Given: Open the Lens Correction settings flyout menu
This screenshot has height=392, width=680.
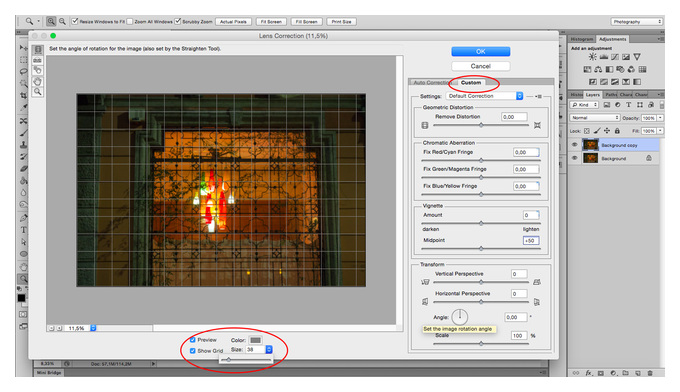Looking at the screenshot, I should (539, 96).
